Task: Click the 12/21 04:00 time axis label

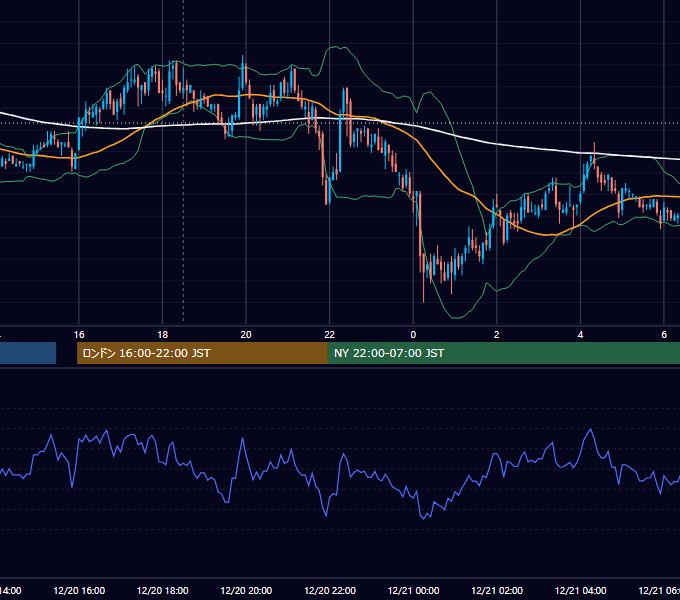Action: tap(581, 590)
